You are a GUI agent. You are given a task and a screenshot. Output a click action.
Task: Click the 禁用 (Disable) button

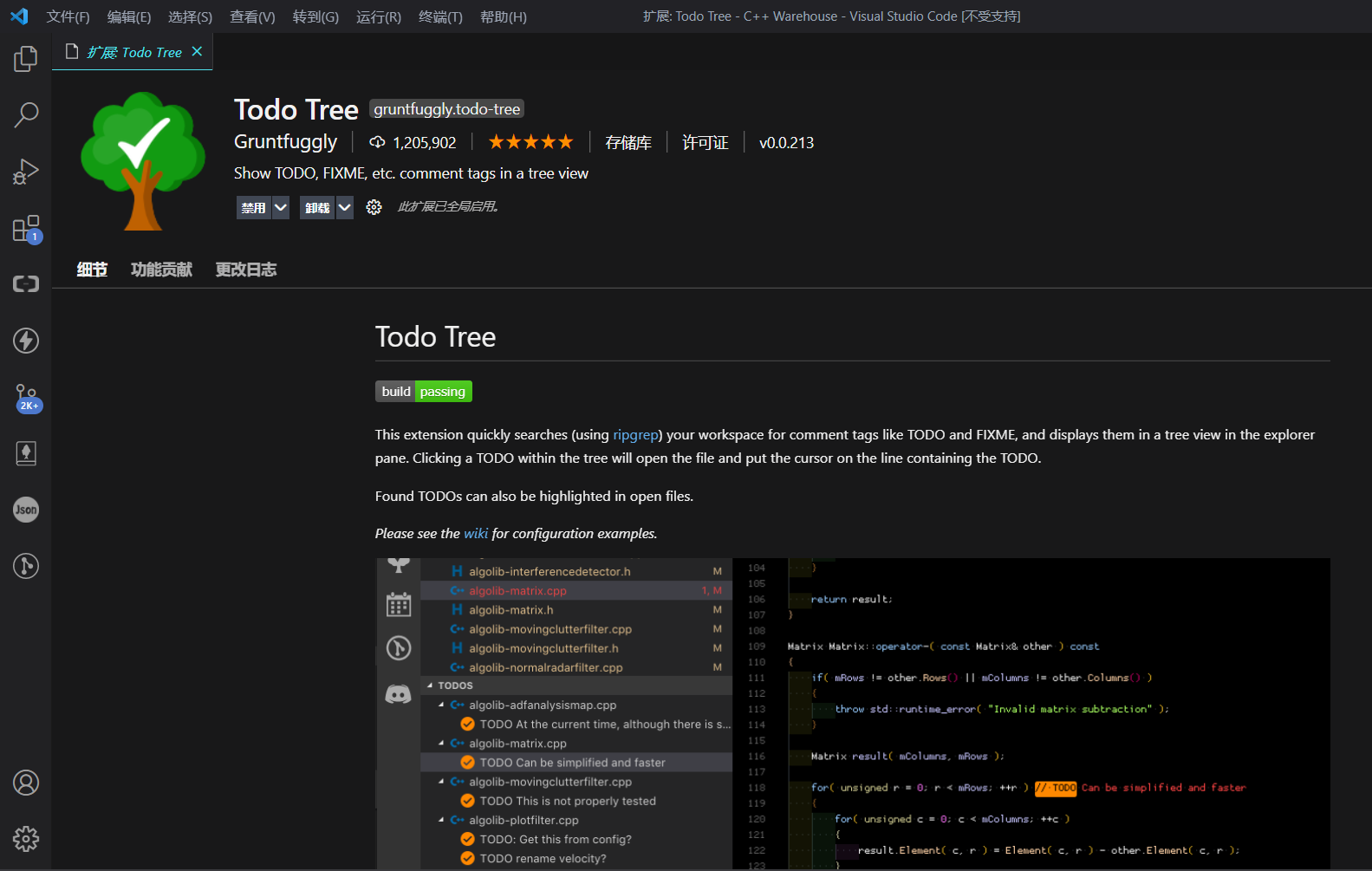coord(253,208)
